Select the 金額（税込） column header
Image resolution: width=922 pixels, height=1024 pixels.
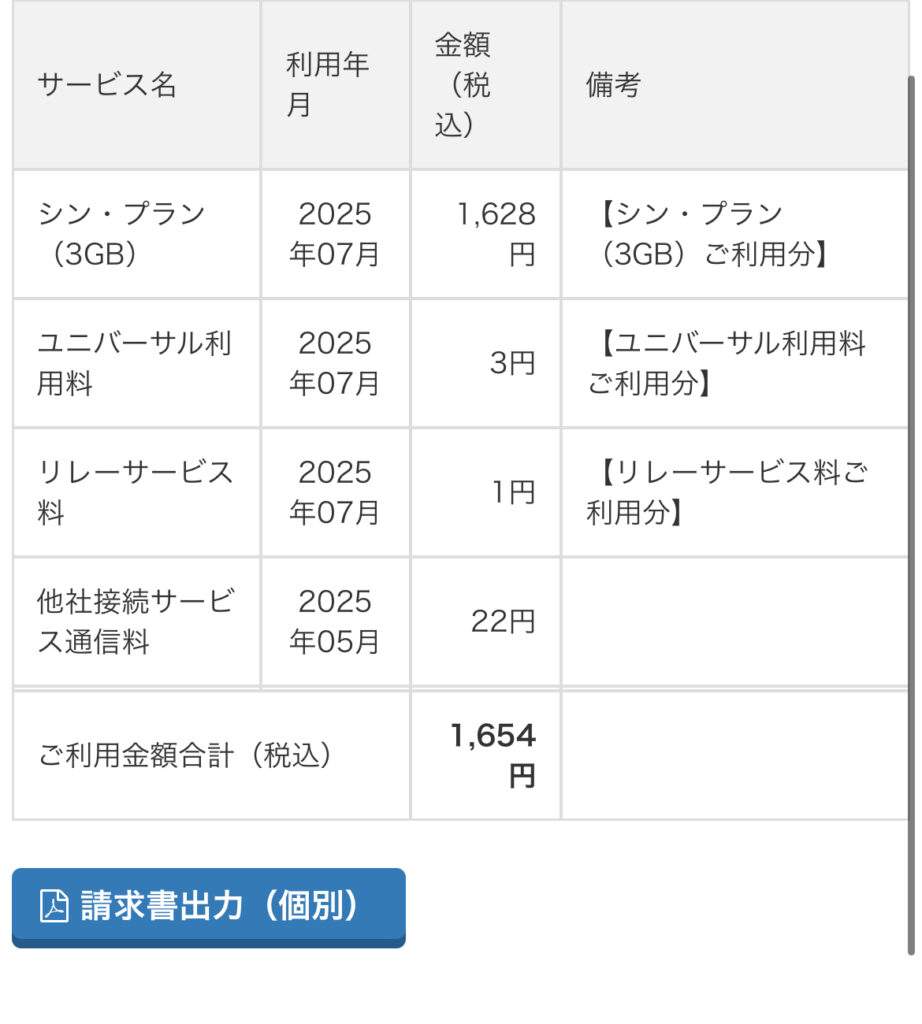pyautogui.click(x=486, y=85)
